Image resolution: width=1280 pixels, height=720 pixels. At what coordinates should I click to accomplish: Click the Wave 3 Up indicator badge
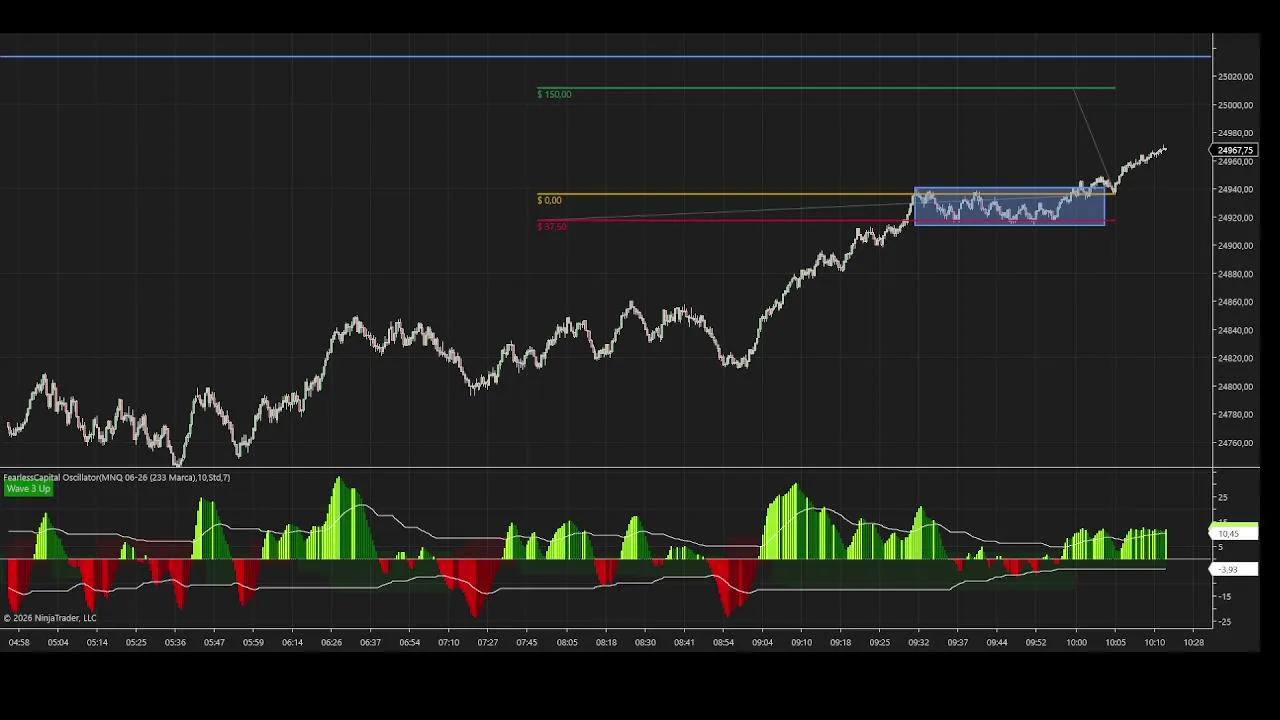28,489
